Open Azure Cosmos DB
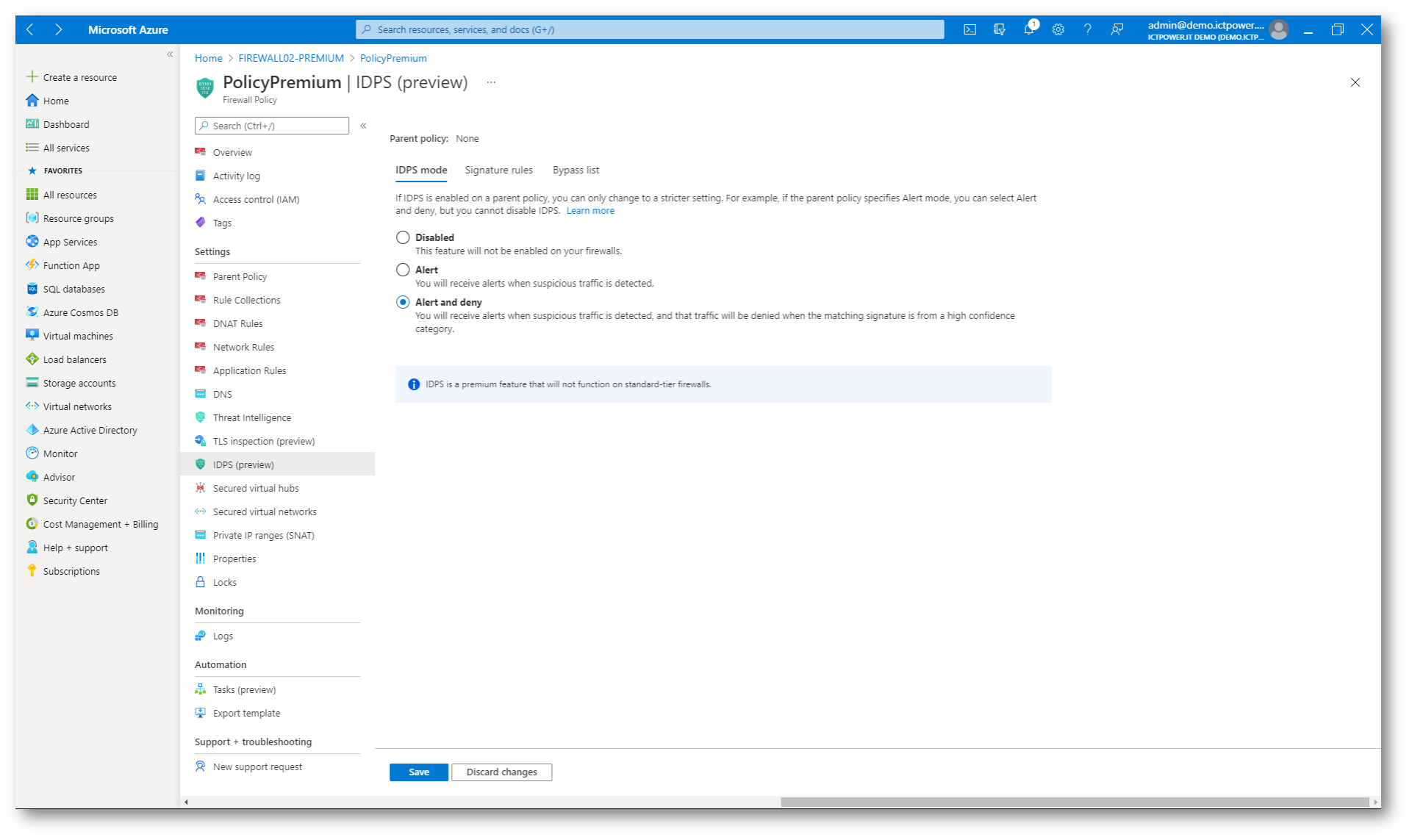 [x=80, y=312]
